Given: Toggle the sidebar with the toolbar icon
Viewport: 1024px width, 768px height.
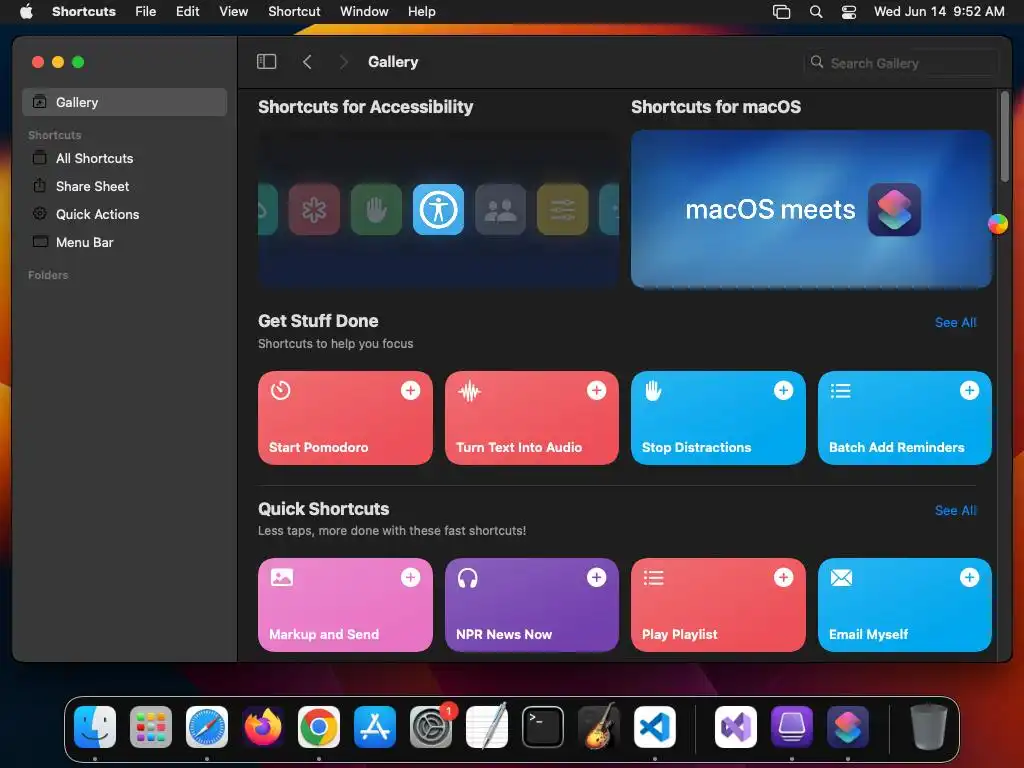Looking at the screenshot, I should [266, 62].
